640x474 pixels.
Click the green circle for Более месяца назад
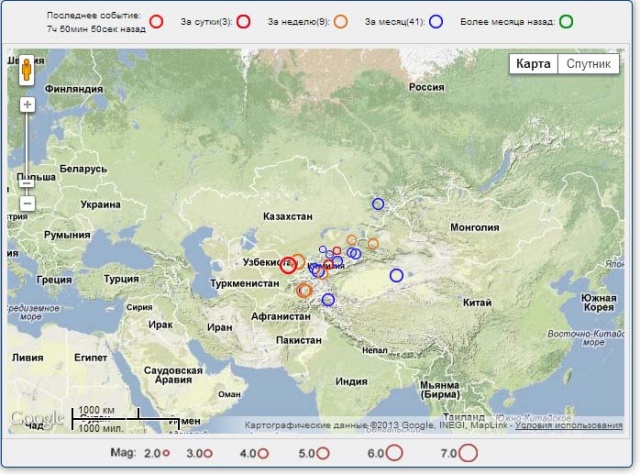click(x=566, y=21)
